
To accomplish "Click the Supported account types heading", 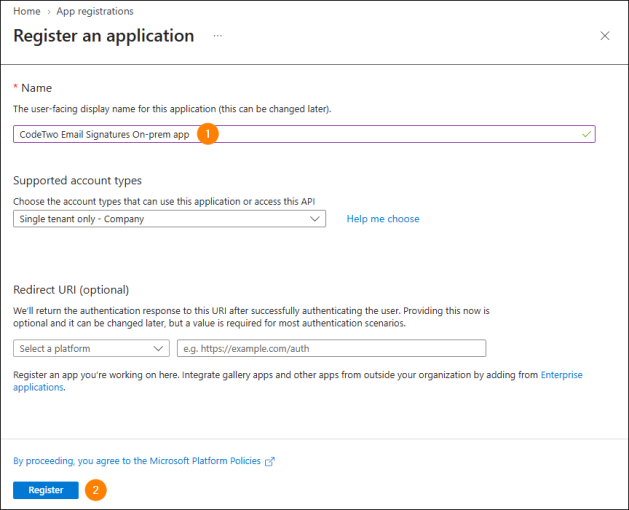I will 77,181.
